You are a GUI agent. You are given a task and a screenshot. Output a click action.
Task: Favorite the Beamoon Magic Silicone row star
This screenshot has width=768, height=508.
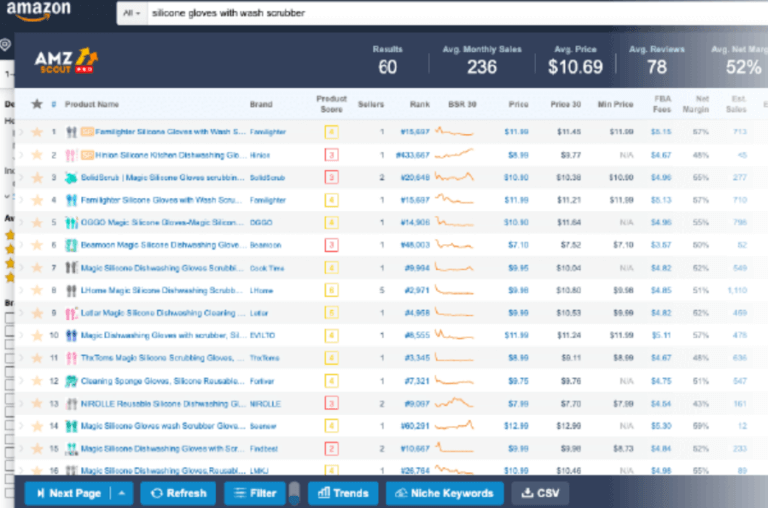(x=37, y=245)
